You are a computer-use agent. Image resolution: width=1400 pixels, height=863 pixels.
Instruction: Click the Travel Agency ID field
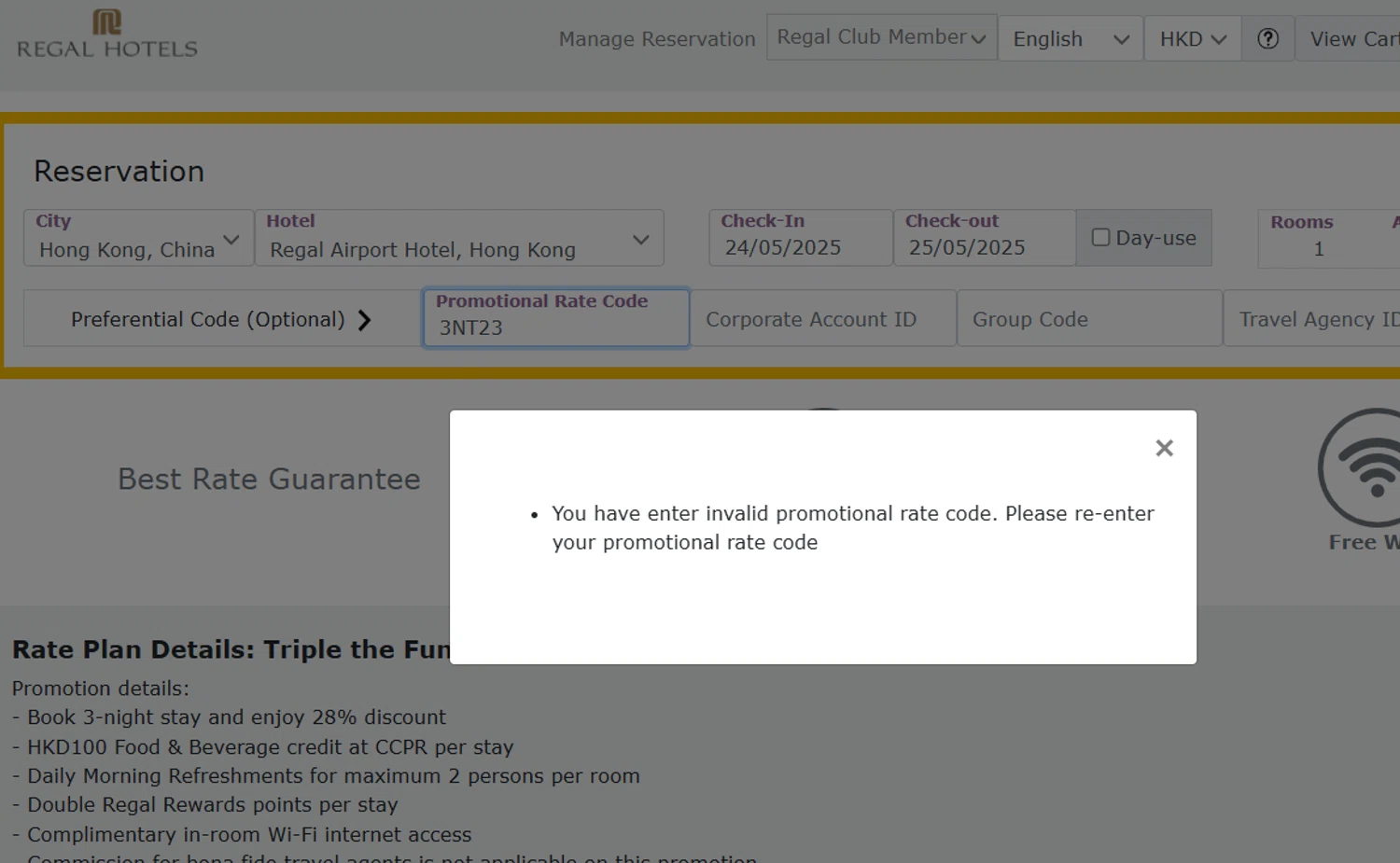1312,319
